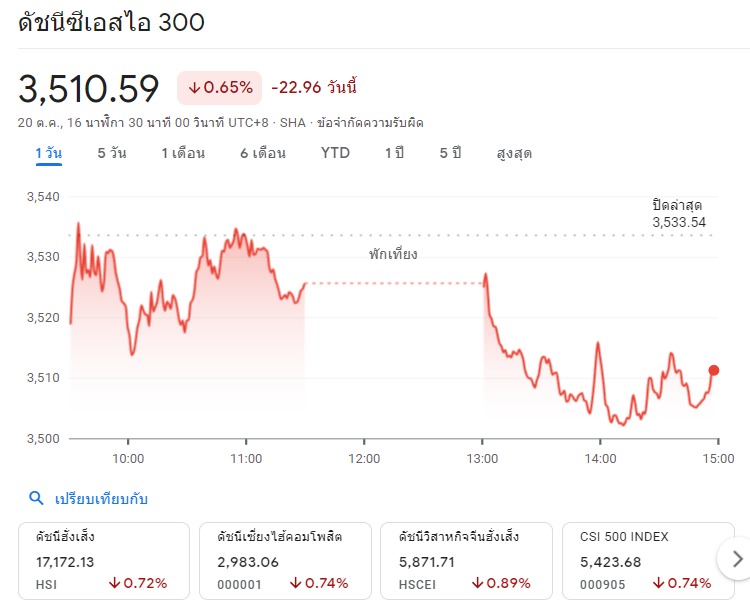Screen dimensions: 750x611
Task: Select the 1 เดือน range tab
Action: [x=183, y=153]
